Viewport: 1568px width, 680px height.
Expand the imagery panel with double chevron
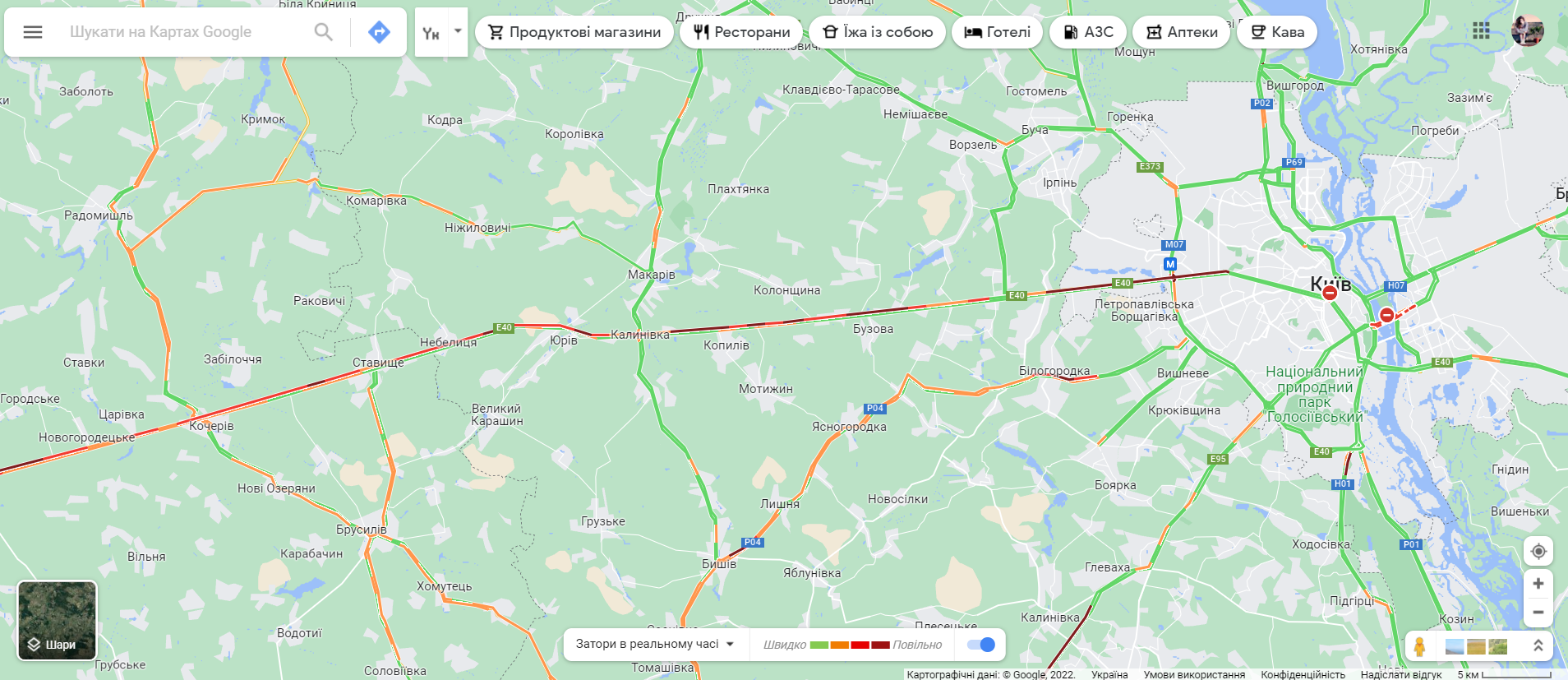[1538, 646]
